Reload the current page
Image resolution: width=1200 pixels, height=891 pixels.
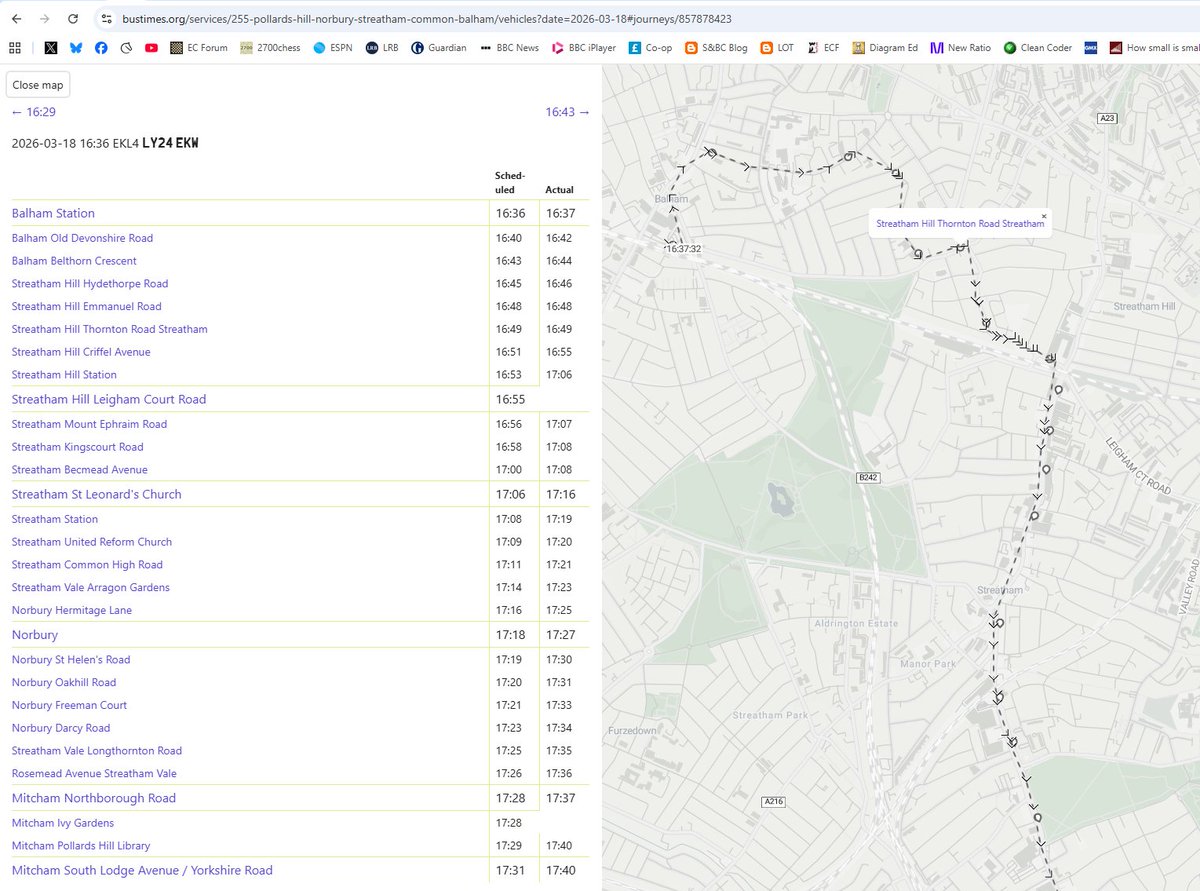pyautogui.click(x=70, y=17)
